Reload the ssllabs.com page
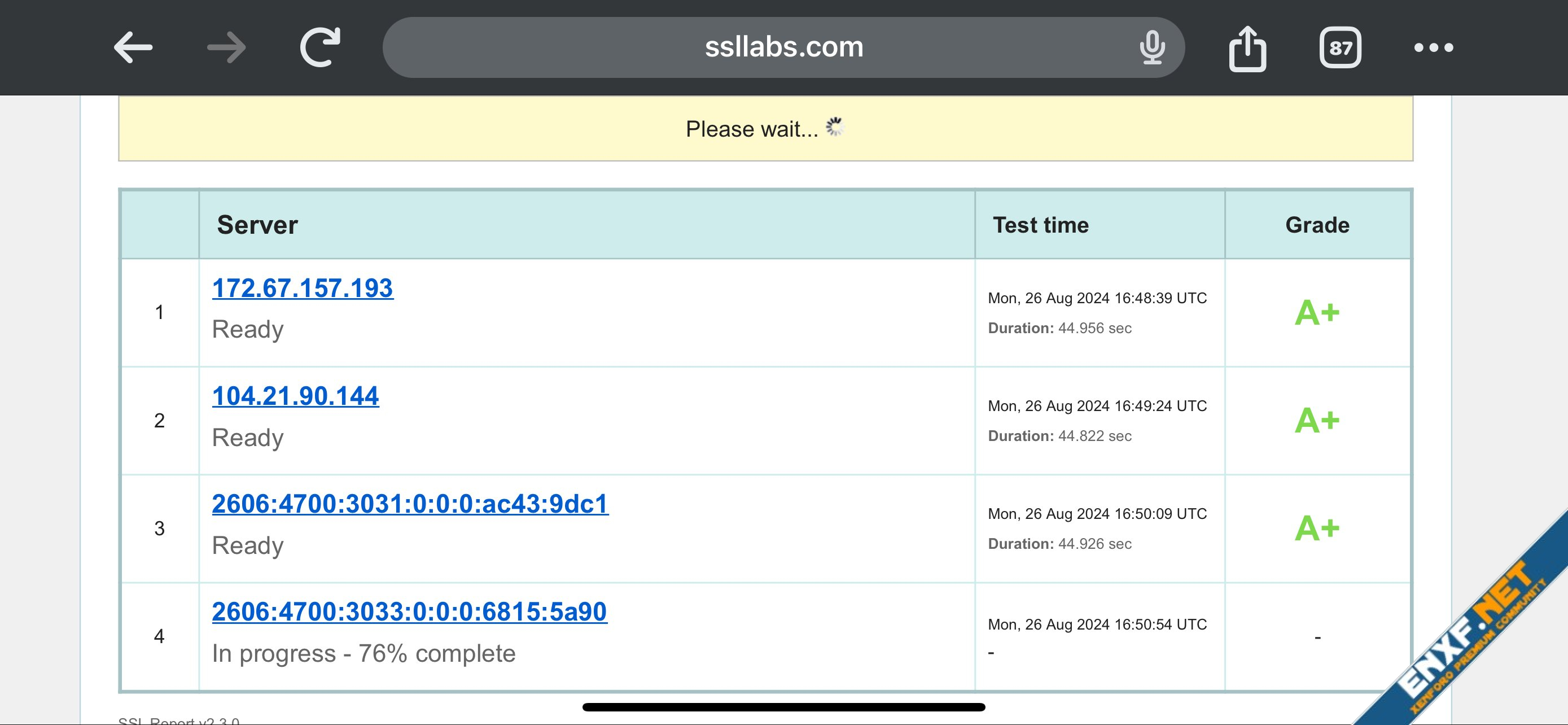 (x=320, y=47)
